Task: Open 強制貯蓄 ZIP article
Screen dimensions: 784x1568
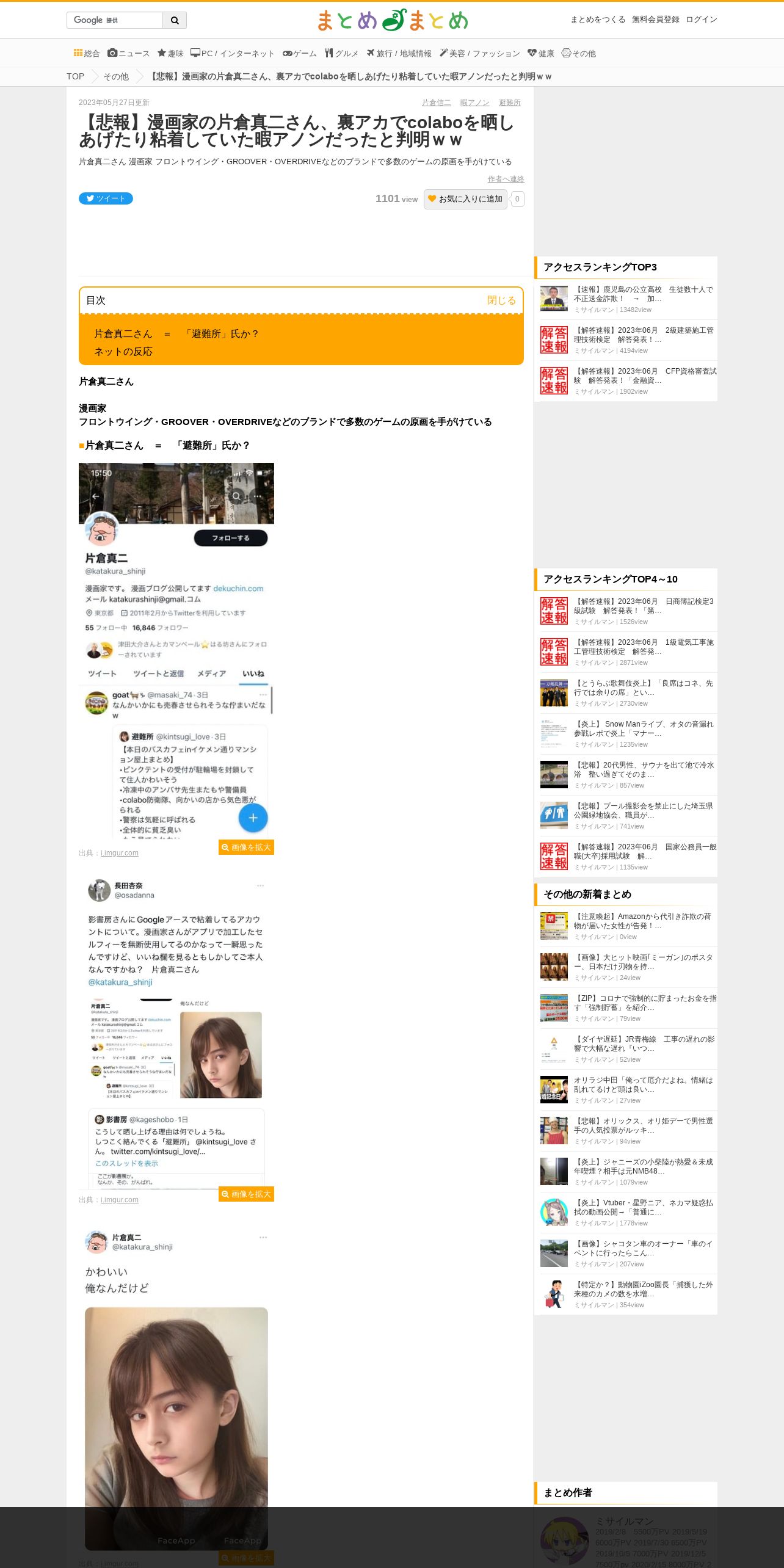Action: pyautogui.click(x=645, y=1003)
